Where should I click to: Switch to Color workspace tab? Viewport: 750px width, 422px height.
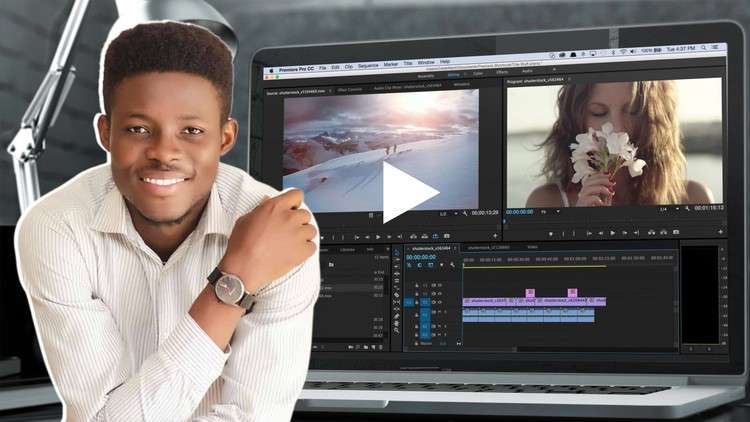(478, 73)
